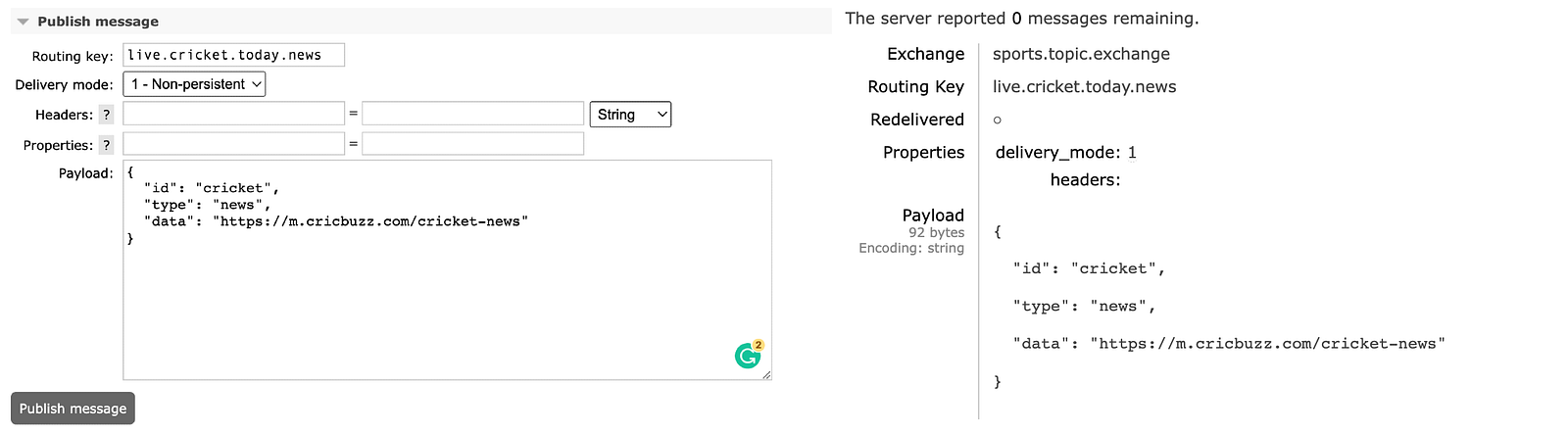
Task: Open the String header type dropdown
Action: pos(630,115)
